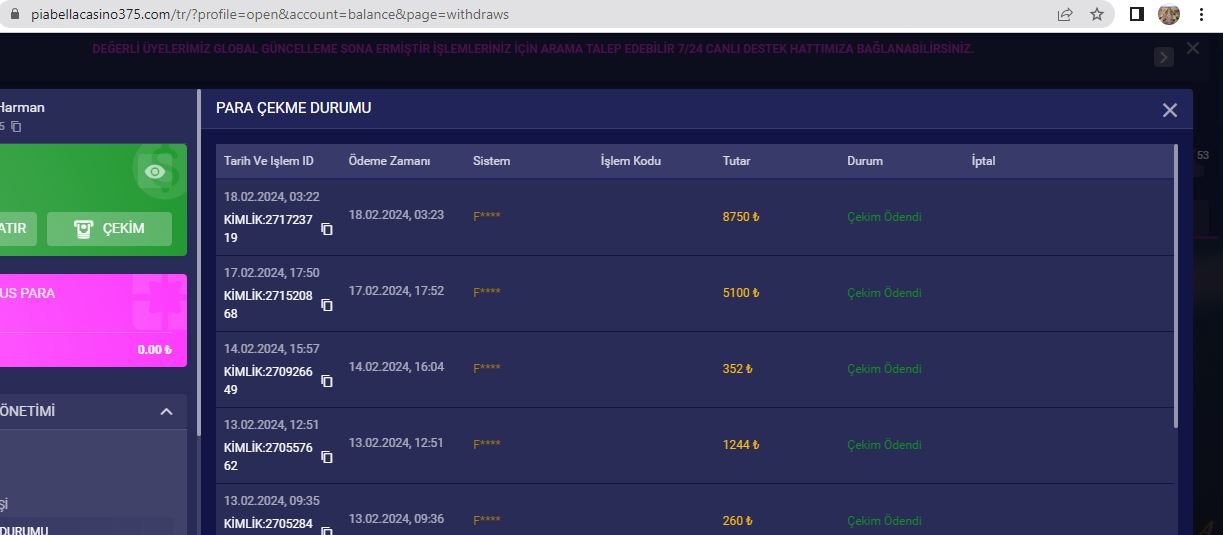Expand the announcement banner arrow
The height and width of the screenshot is (535, 1223).
[1163, 57]
